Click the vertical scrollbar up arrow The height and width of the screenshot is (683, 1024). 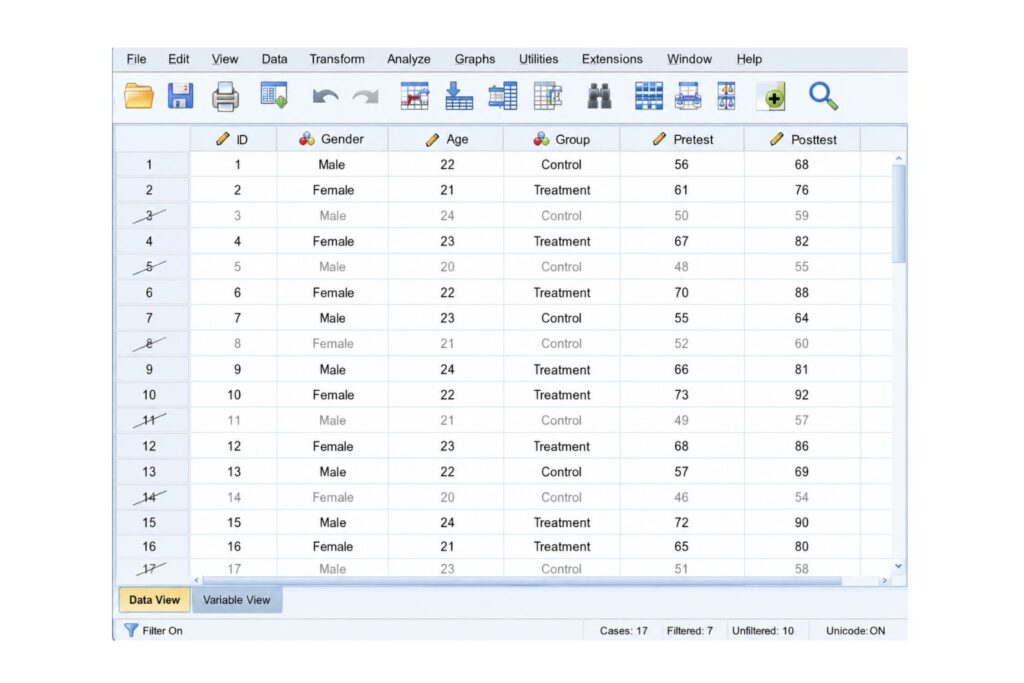(899, 158)
